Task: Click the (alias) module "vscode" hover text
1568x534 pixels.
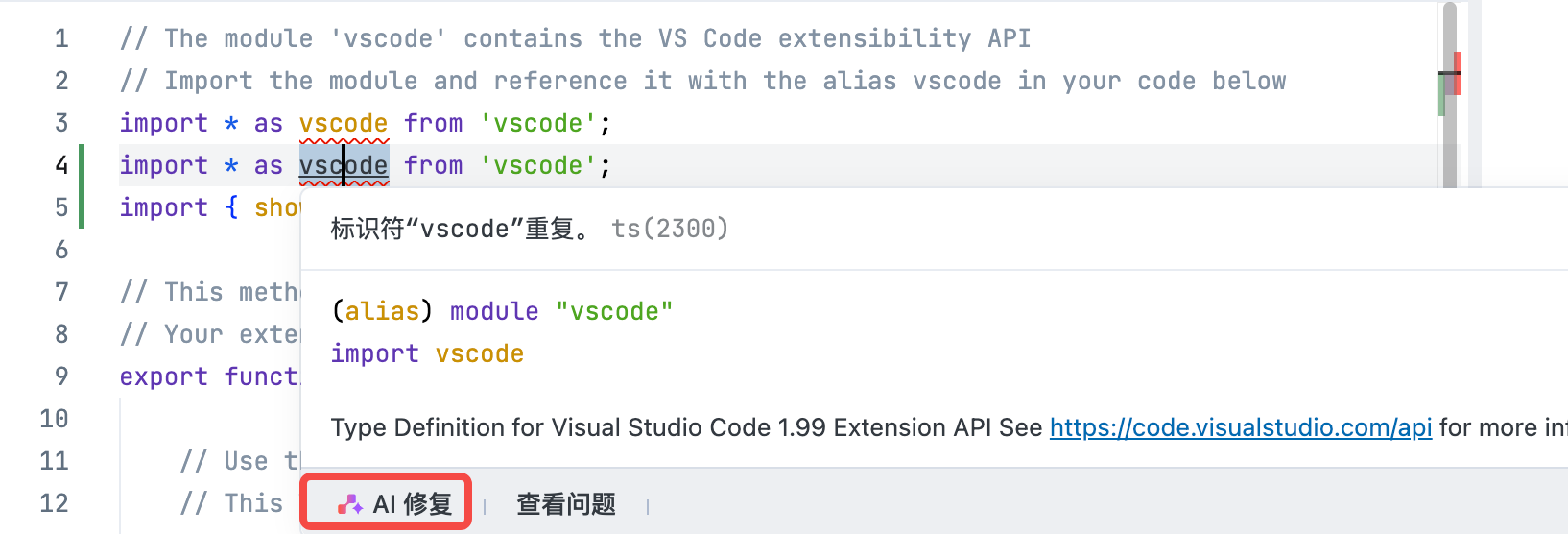Action: pos(502,311)
